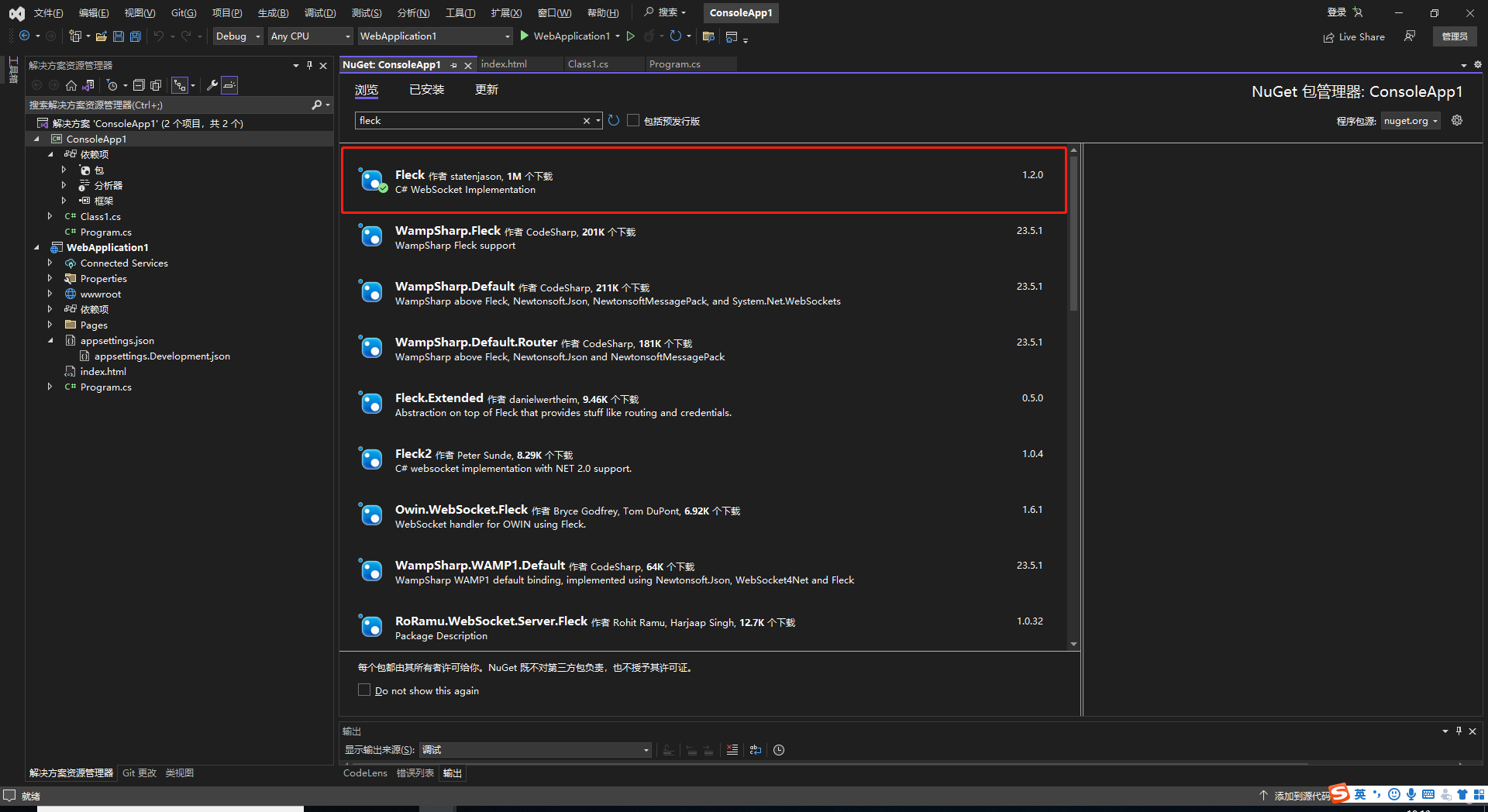Toggle the Preview Selected Items button
The width and height of the screenshot is (1488, 812).
[x=229, y=85]
